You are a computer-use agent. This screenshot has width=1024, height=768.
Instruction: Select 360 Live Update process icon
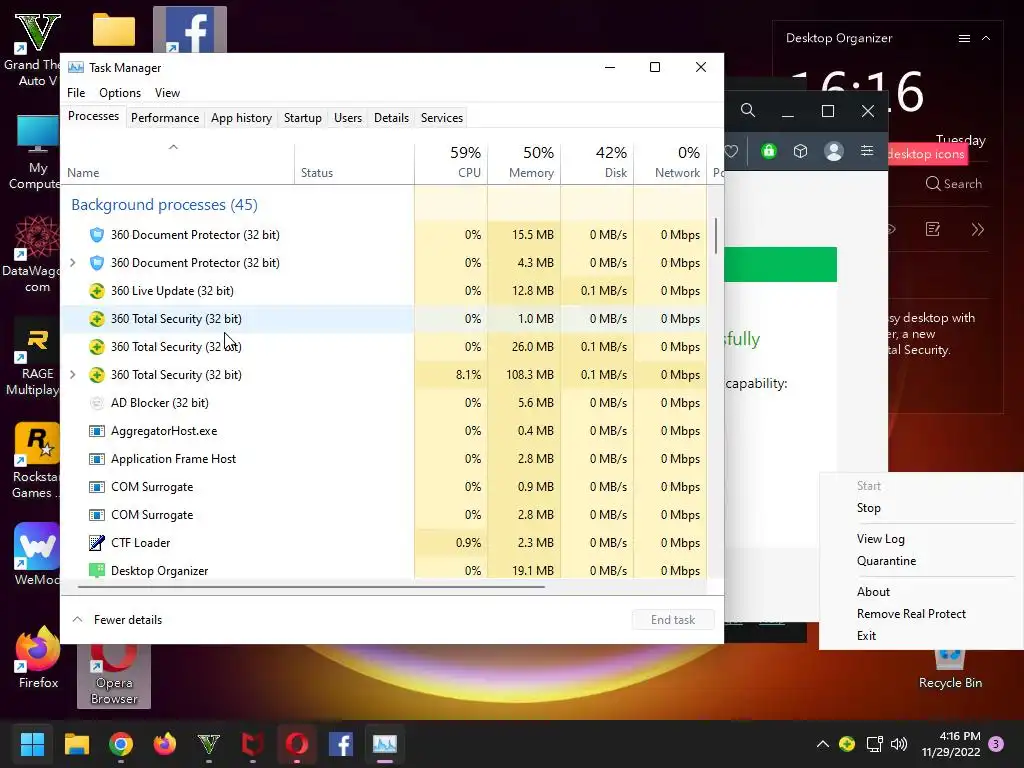click(x=97, y=291)
